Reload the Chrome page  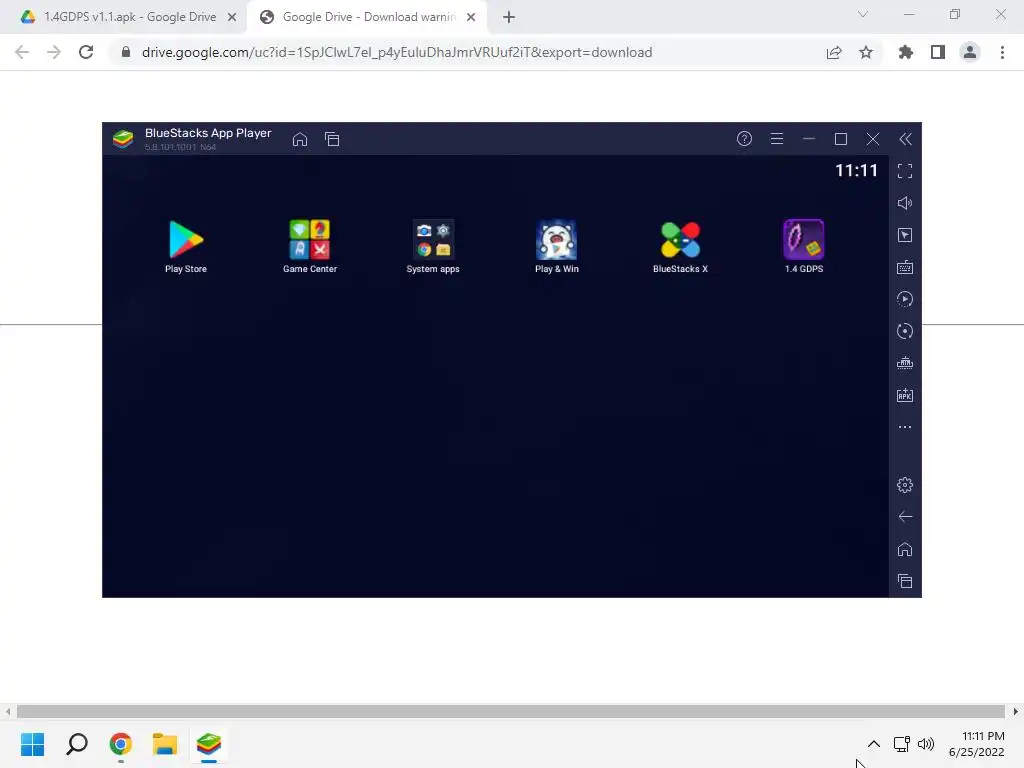[x=86, y=52]
